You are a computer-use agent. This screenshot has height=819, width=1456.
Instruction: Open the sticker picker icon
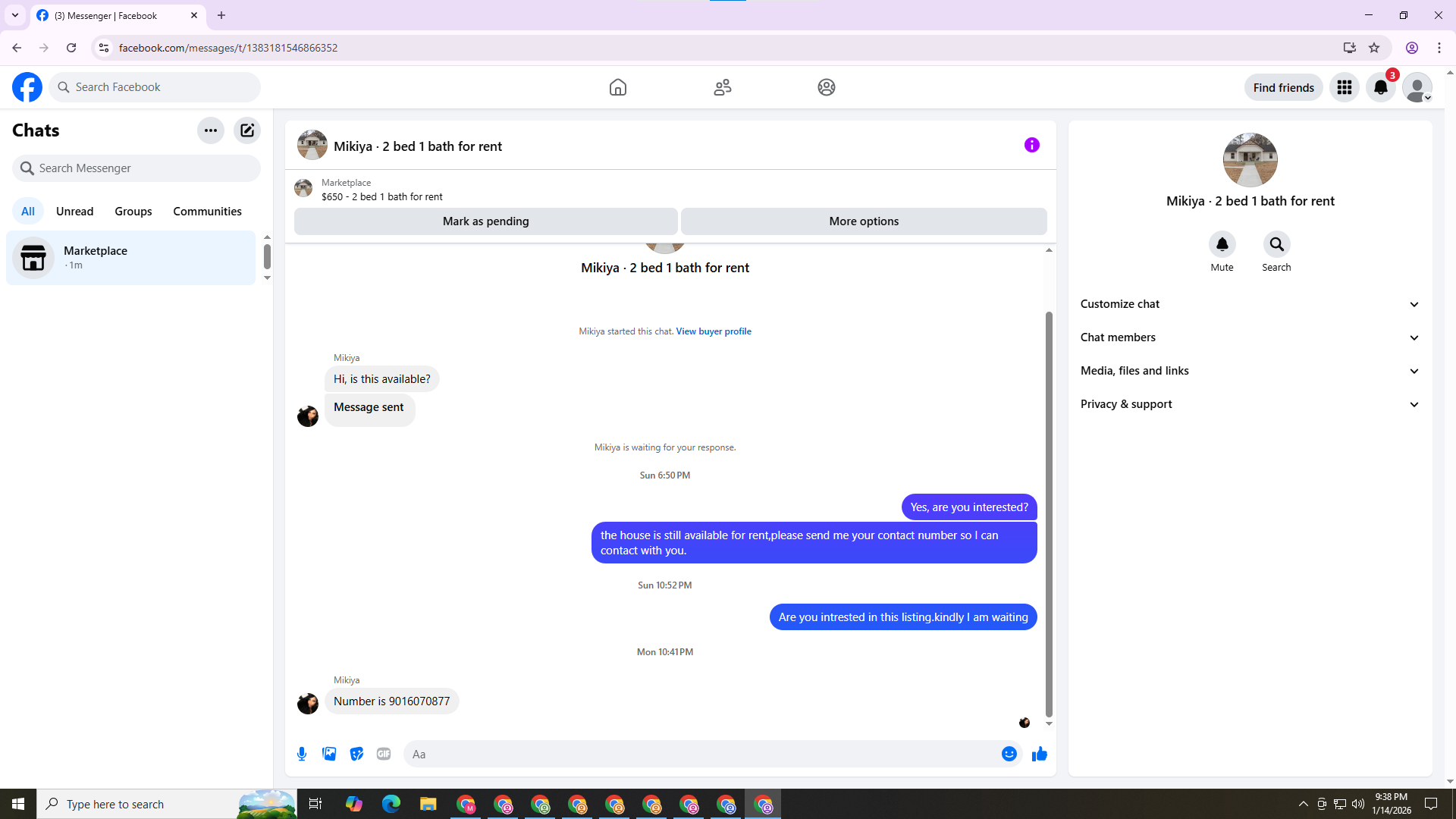point(356,754)
